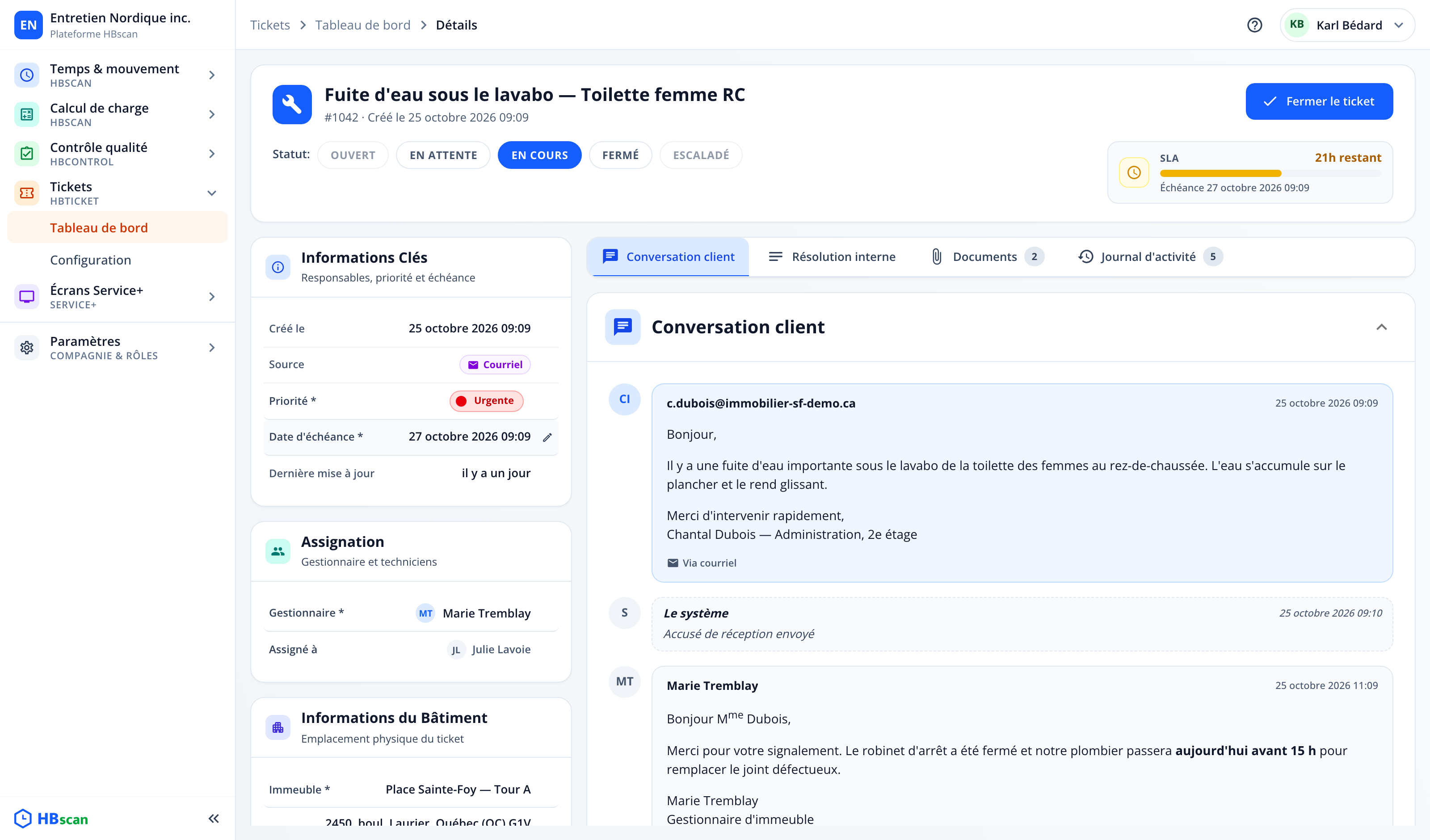Viewport: 1430px width, 840px height.
Task: Set status to ESCALADÉ
Action: pos(701,155)
